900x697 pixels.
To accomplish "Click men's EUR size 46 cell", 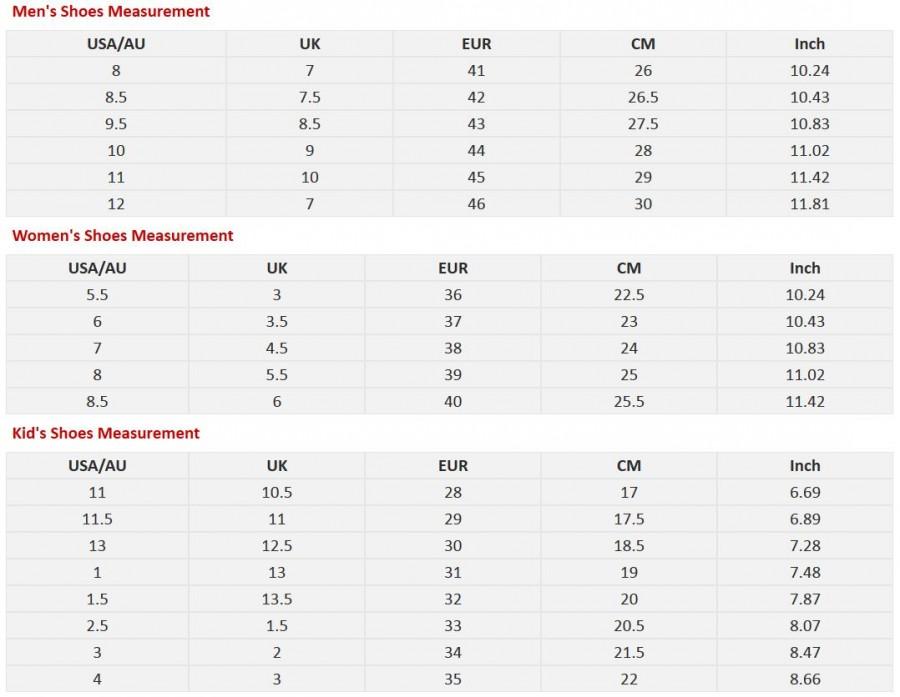I will tap(476, 204).
